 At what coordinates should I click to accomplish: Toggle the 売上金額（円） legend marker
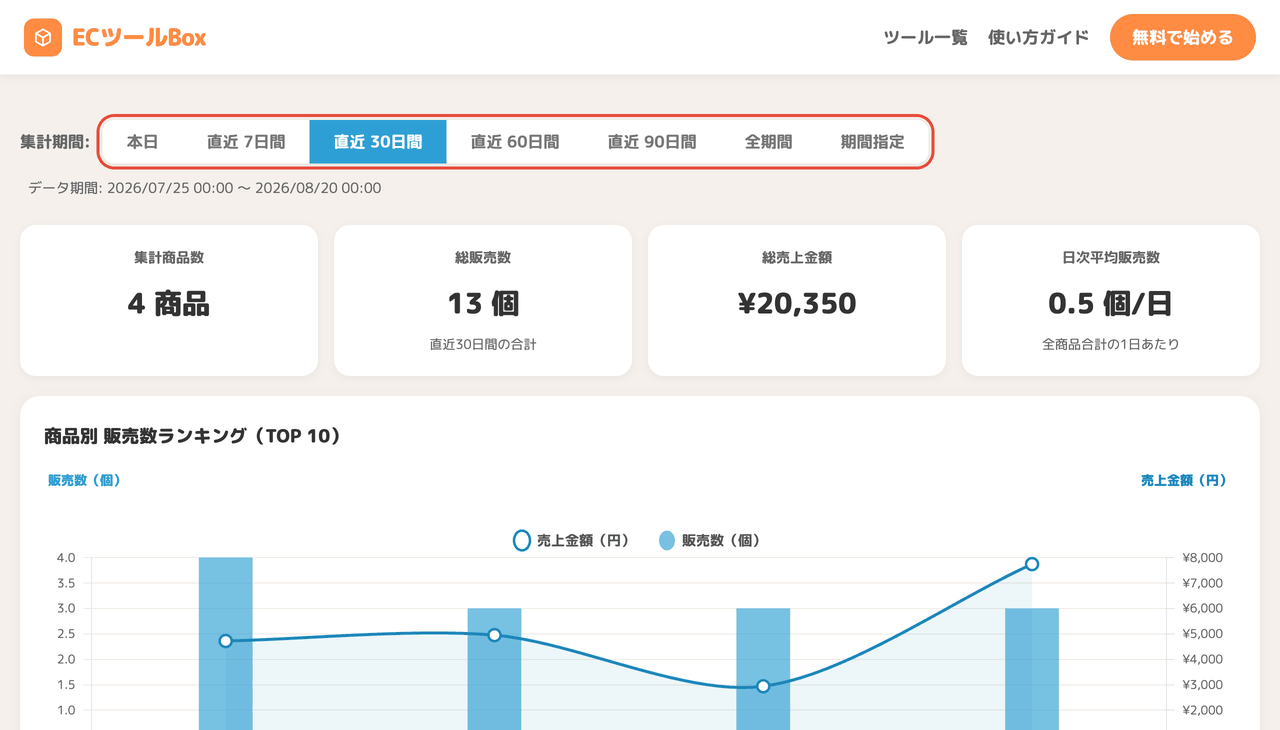(x=521, y=541)
